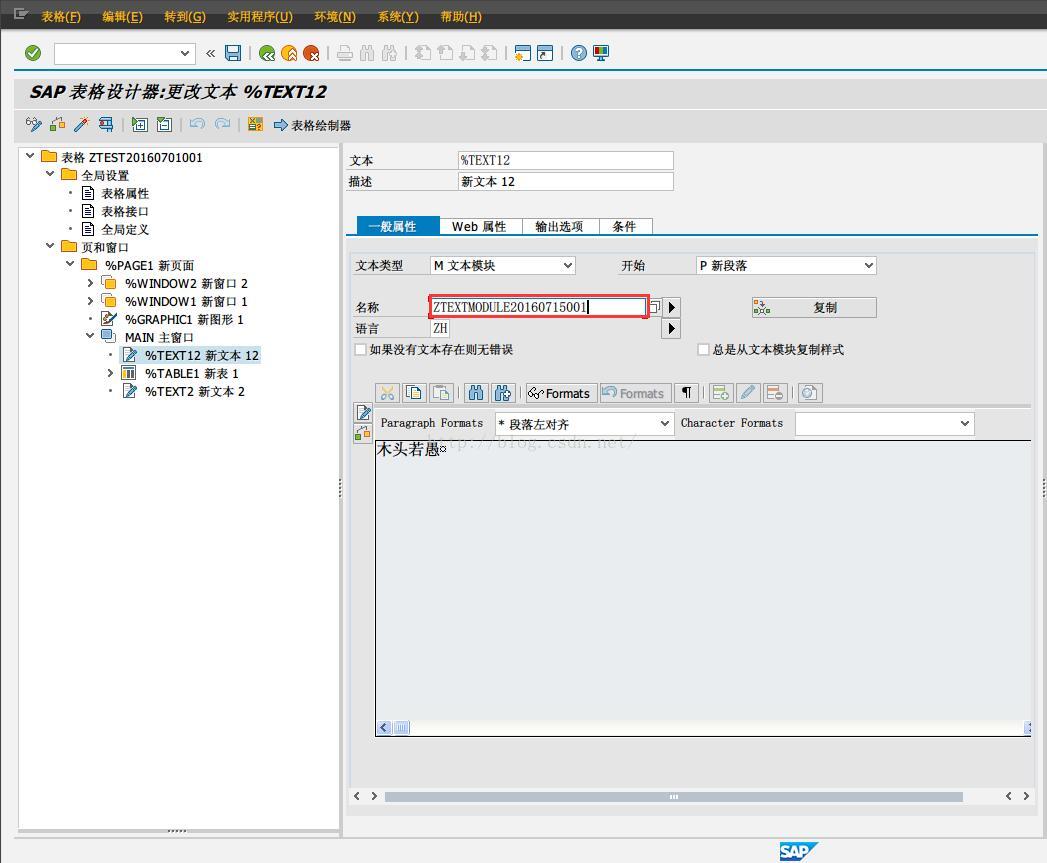Open the 转到(G) menu
1047x863 pixels.
click(x=185, y=17)
